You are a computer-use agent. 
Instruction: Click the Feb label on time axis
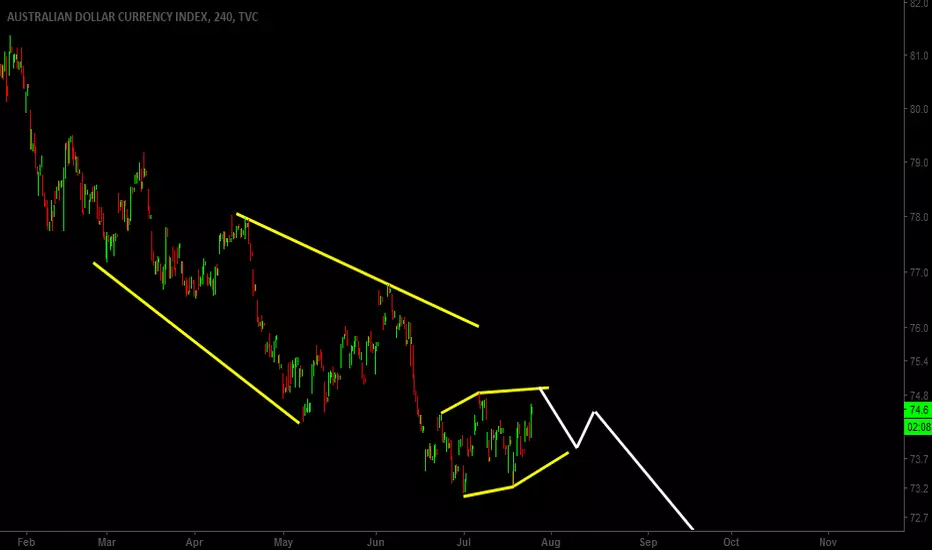(26, 542)
